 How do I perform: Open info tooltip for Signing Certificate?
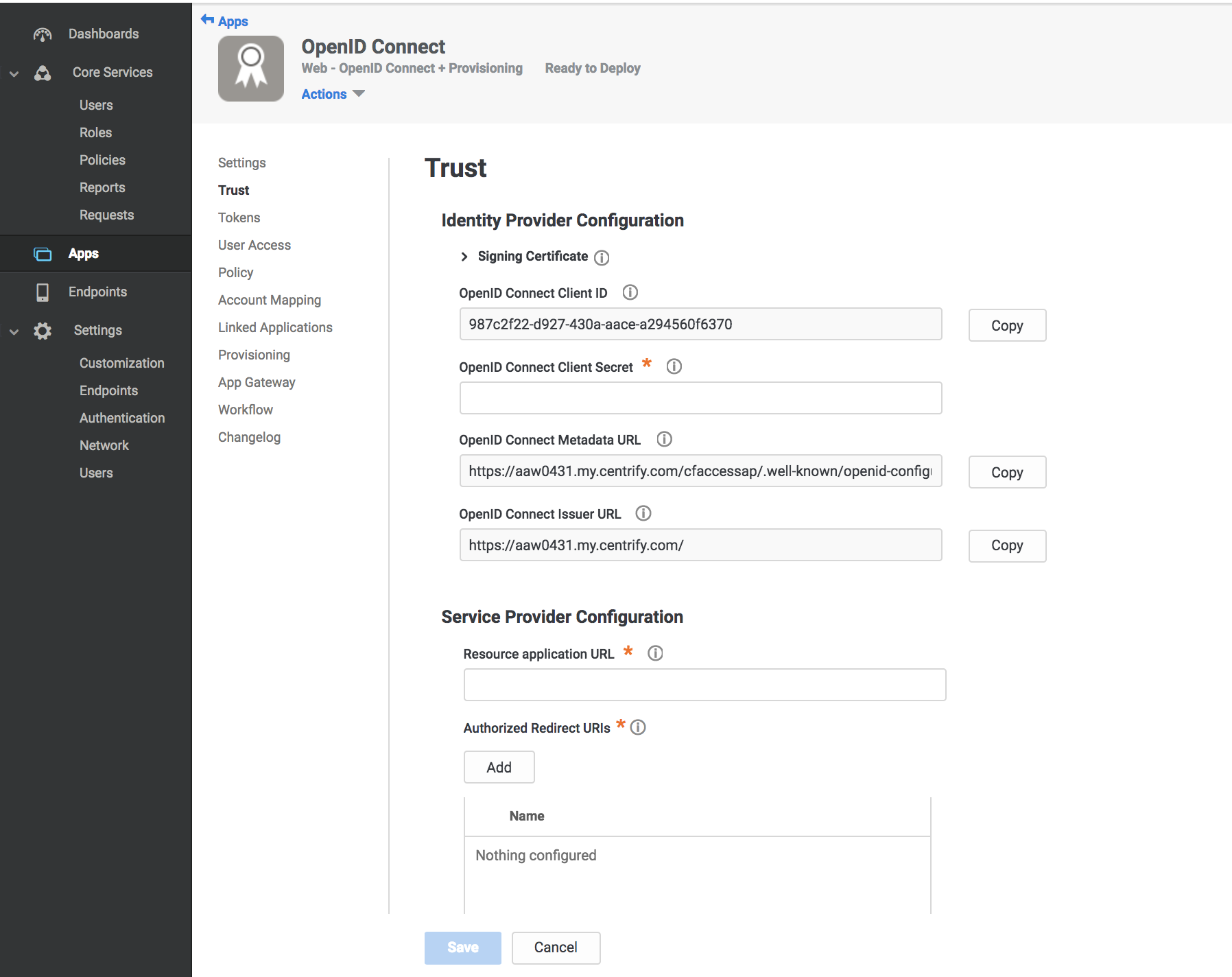coord(602,257)
